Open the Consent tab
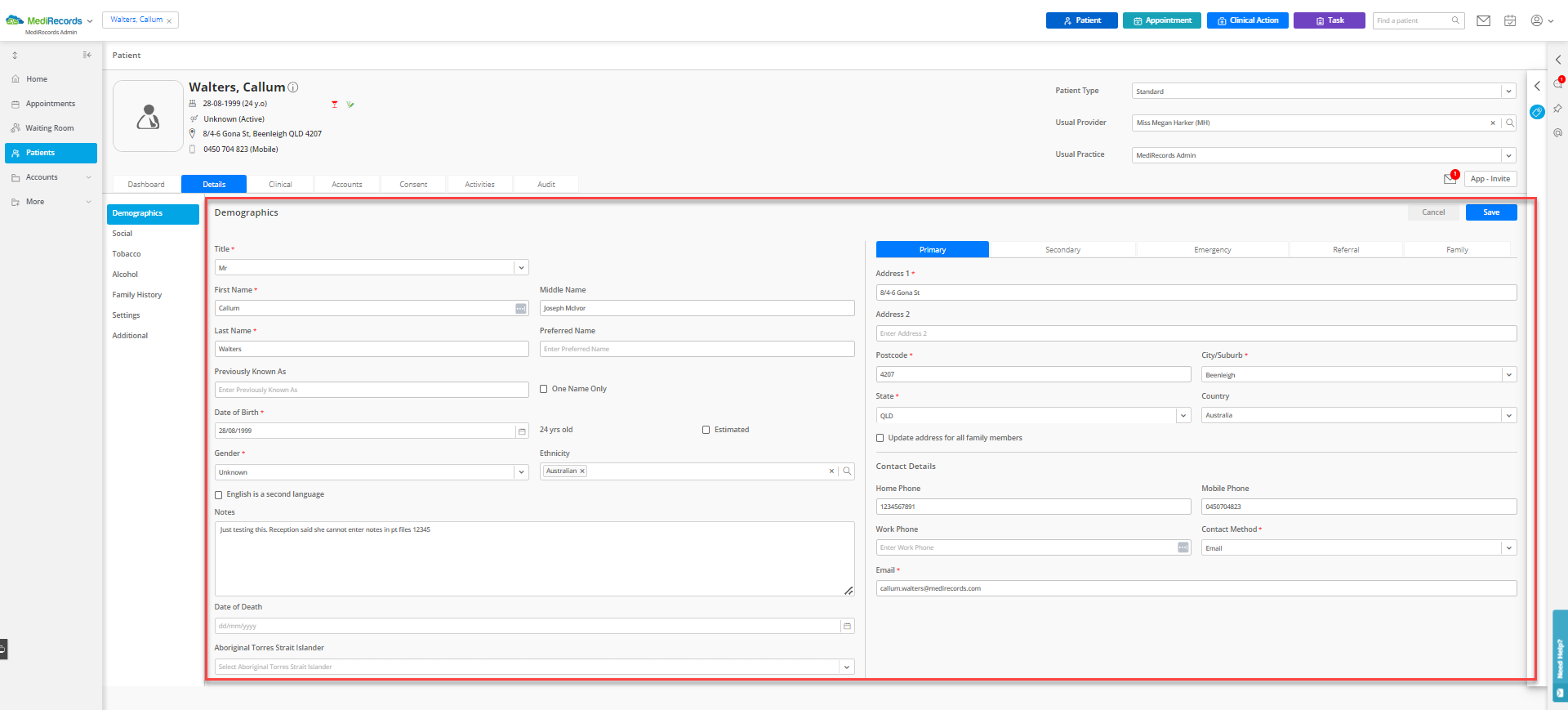 413,185
